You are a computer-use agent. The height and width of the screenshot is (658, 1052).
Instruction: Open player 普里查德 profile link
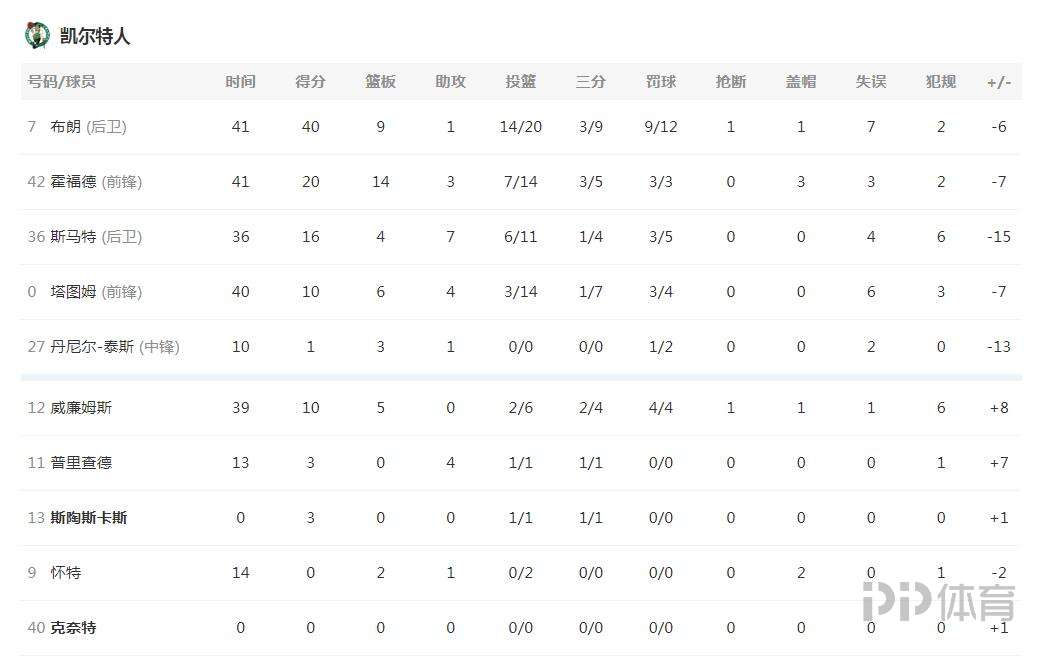point(81,463)
